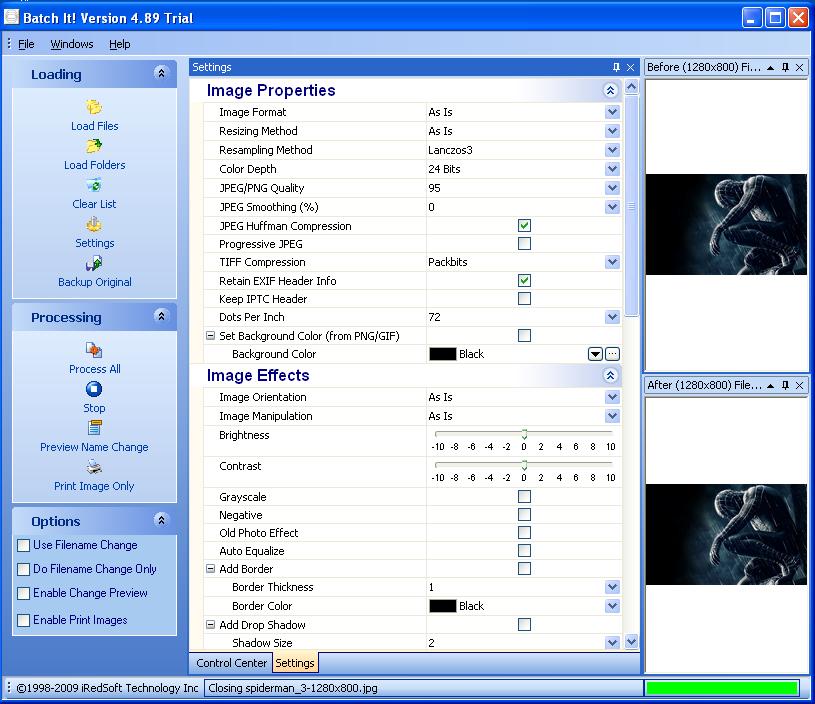Click the Background Color black swatch
The width and height of the screenshot is (815, 704).
[x=443, y=354]
